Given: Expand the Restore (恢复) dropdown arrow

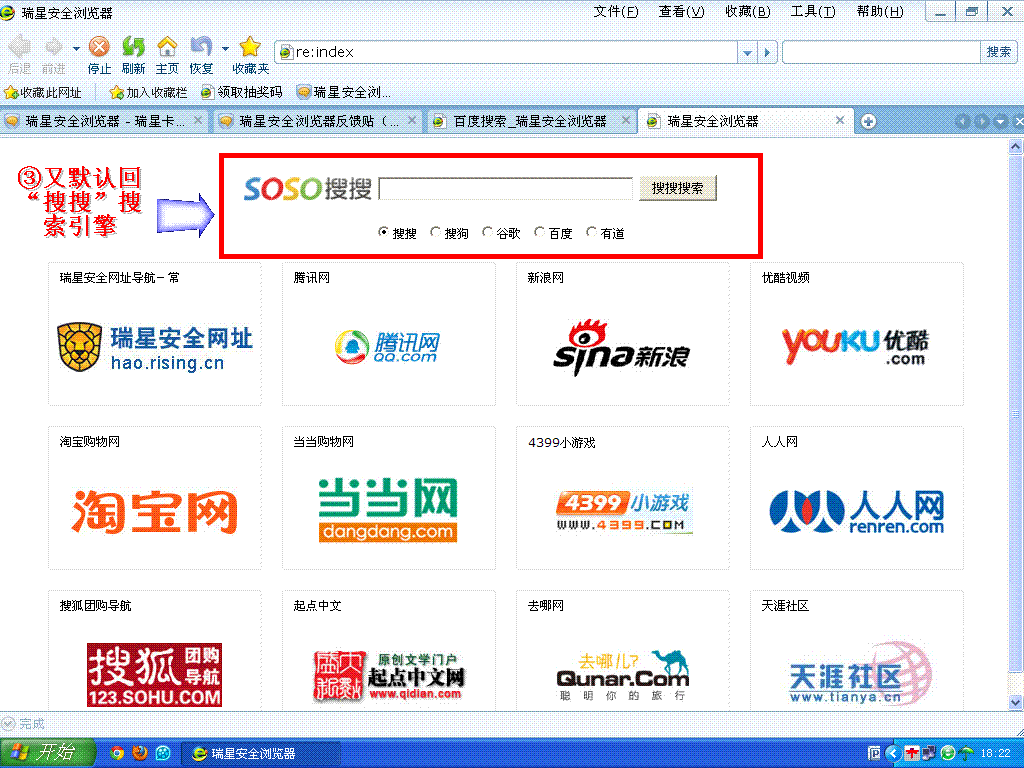Looking at the screenshot, I should [x=225, y=48].
